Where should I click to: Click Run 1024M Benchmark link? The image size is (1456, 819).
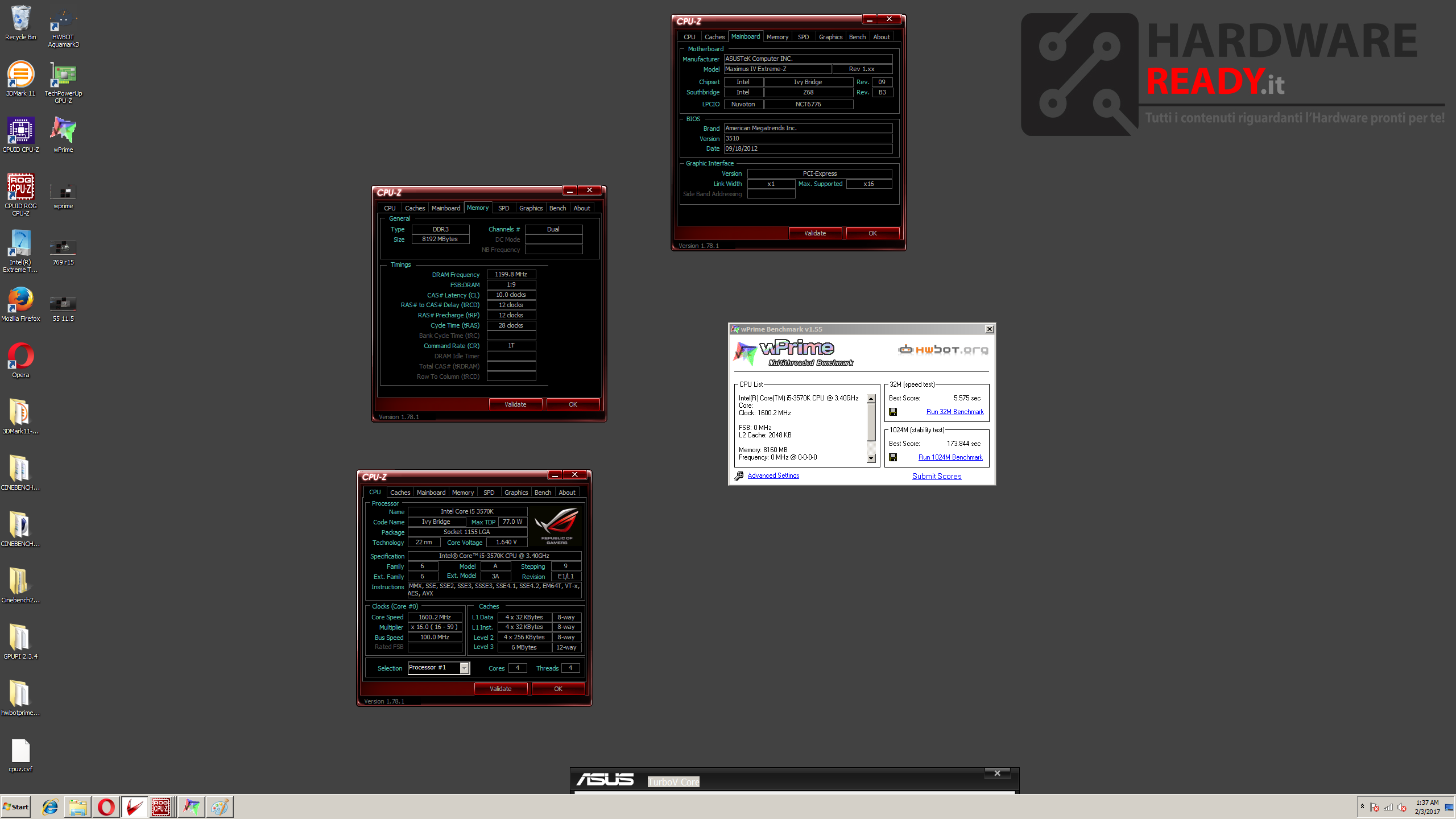950,457
